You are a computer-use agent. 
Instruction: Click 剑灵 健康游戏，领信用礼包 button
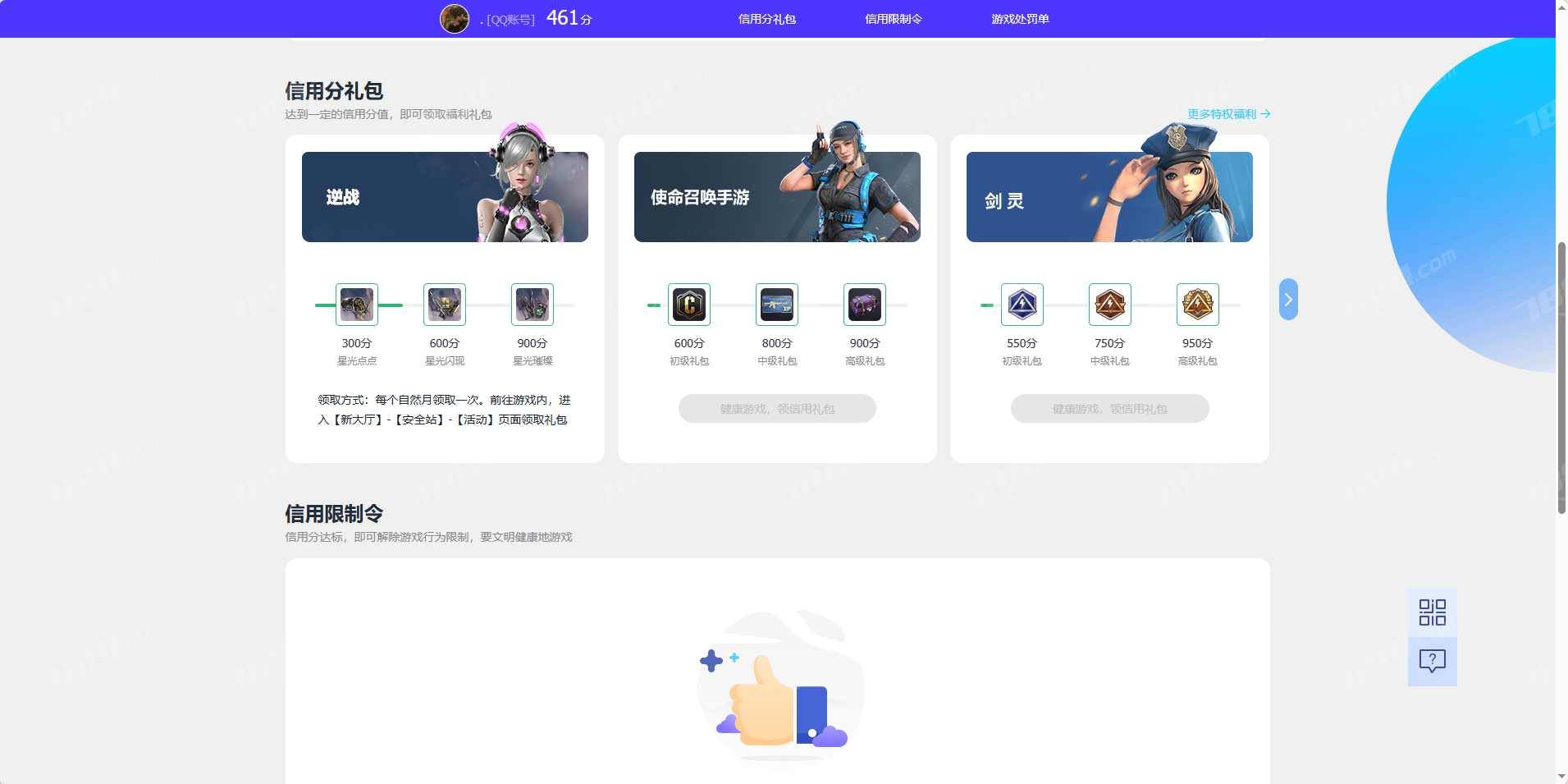(1109, 409)
